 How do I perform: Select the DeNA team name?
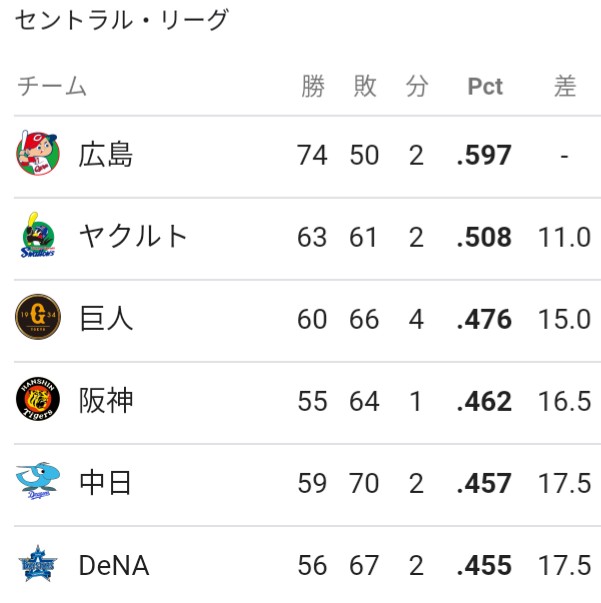click(x=114, y=565)
